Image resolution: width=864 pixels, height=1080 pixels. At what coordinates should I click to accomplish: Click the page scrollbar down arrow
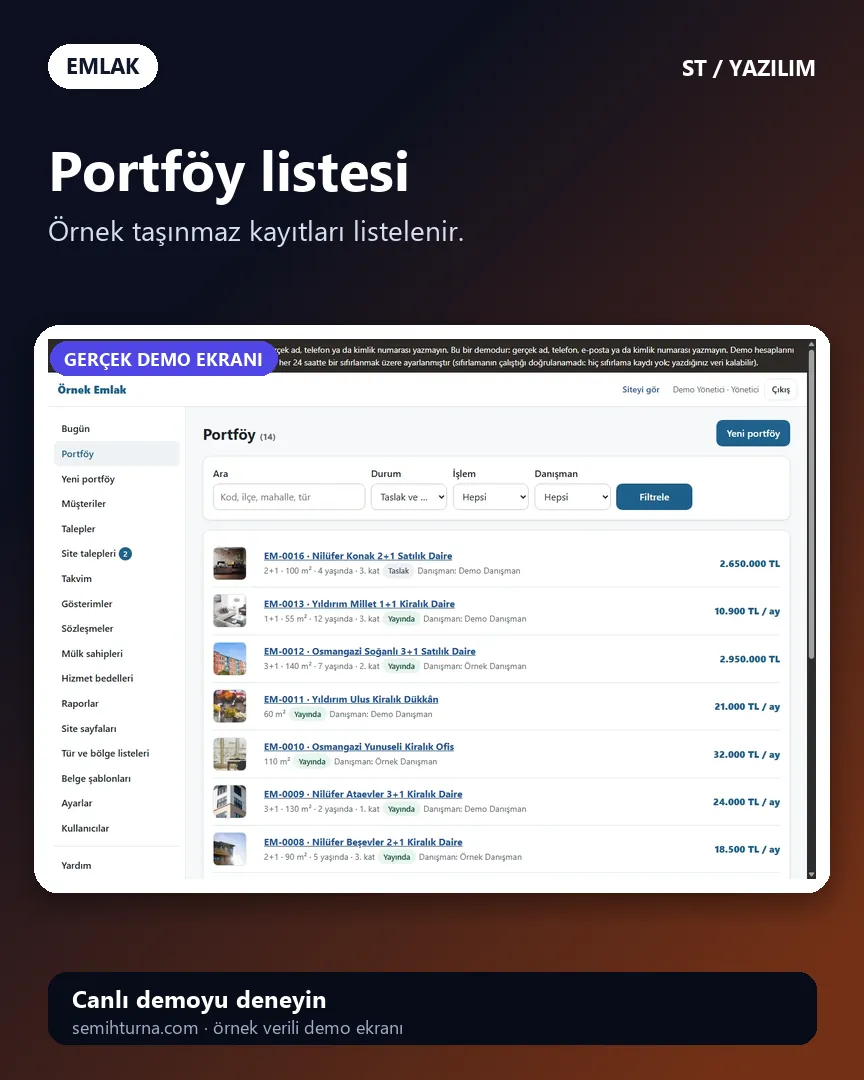coord(811,874)
